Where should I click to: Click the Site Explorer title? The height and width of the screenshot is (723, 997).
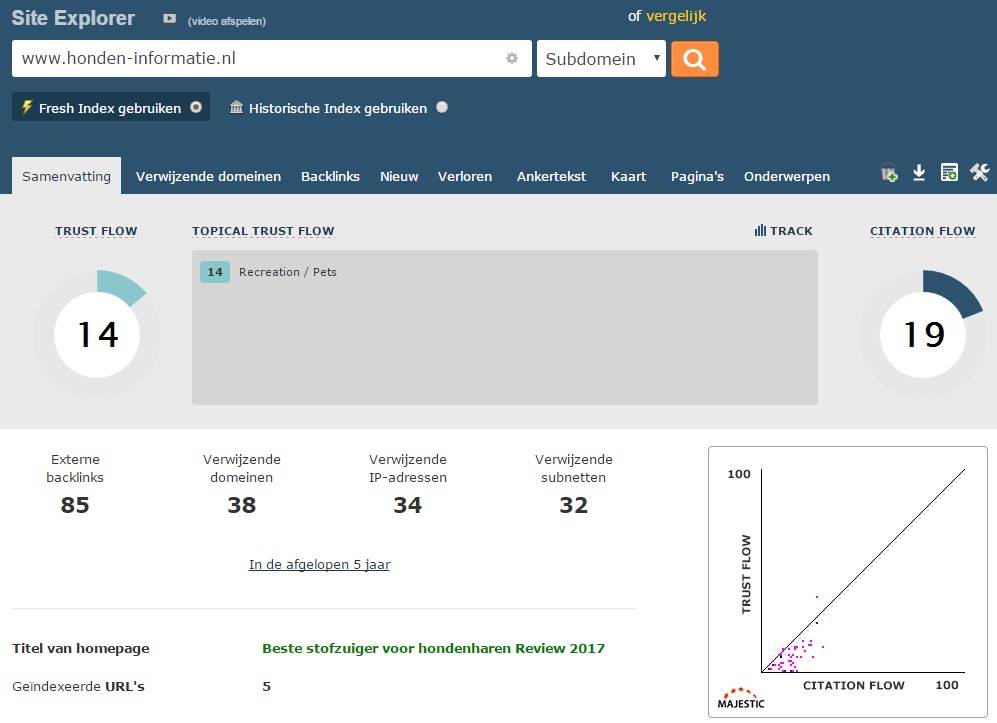[x=73, y=18]
